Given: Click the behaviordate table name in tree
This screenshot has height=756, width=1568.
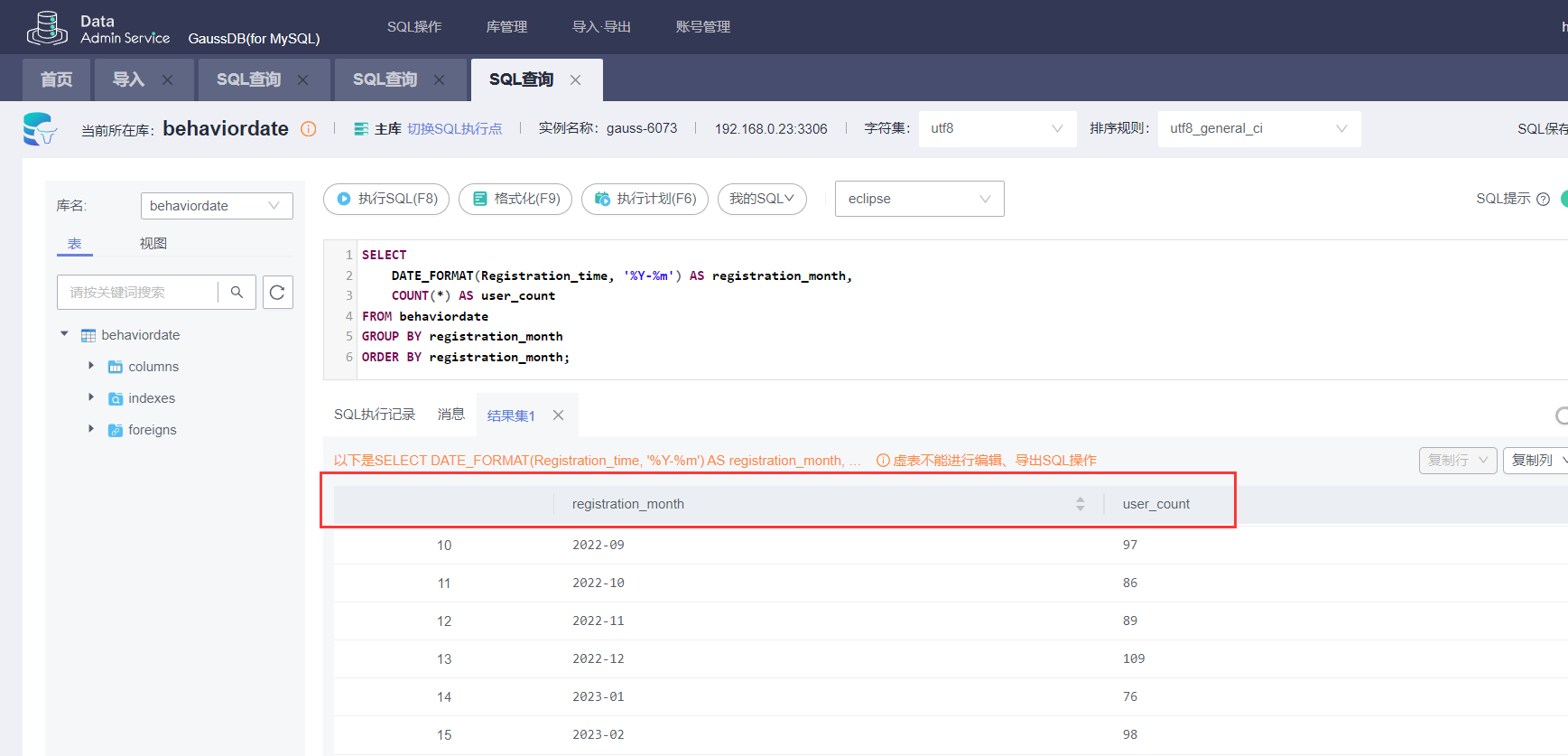Looking at the screenshot, I should 141,335.
